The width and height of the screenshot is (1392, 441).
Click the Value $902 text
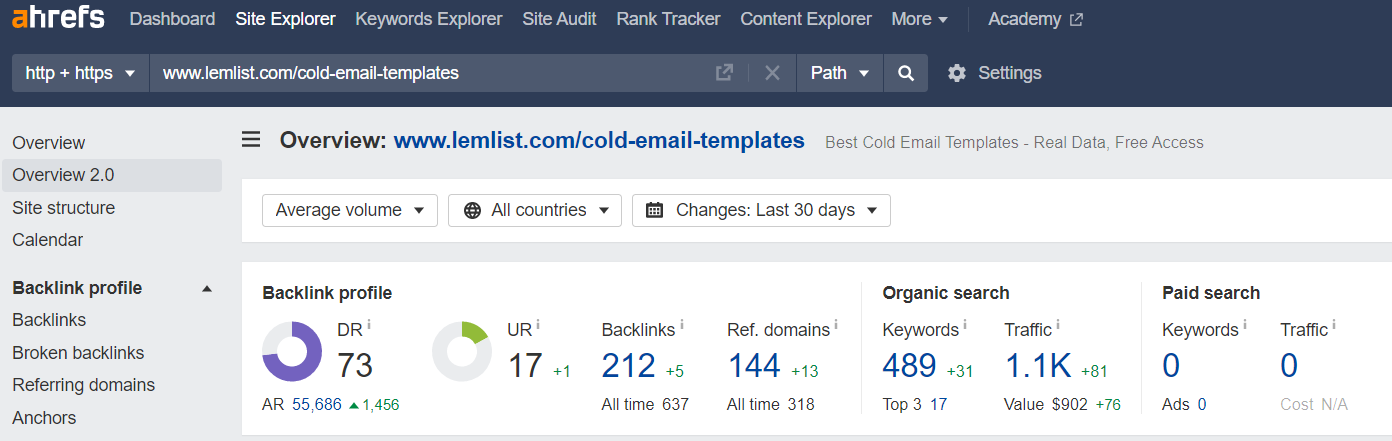(x=1046, y=404)
